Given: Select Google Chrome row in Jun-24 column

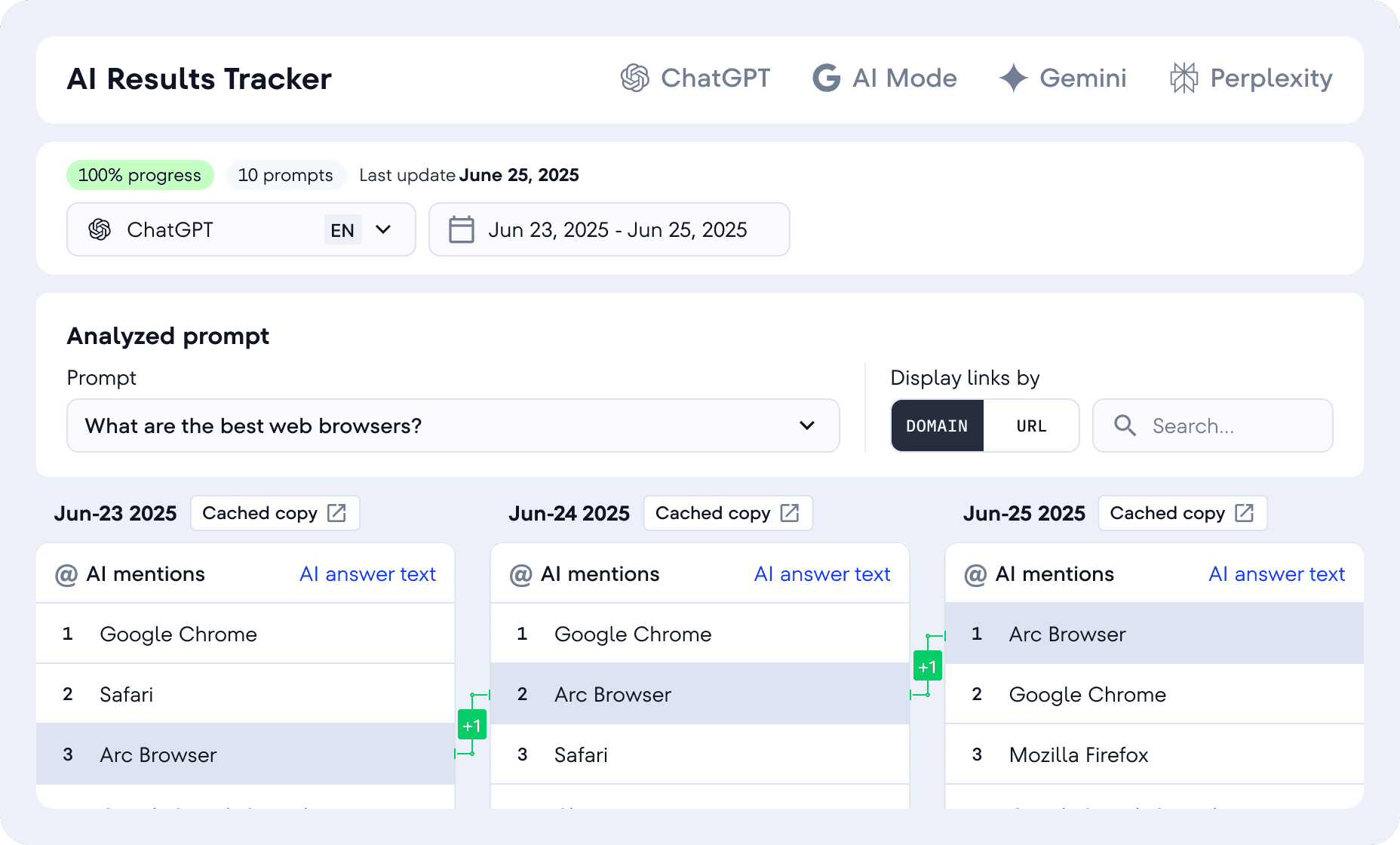Looking at the screenshot, I should 700,634.
